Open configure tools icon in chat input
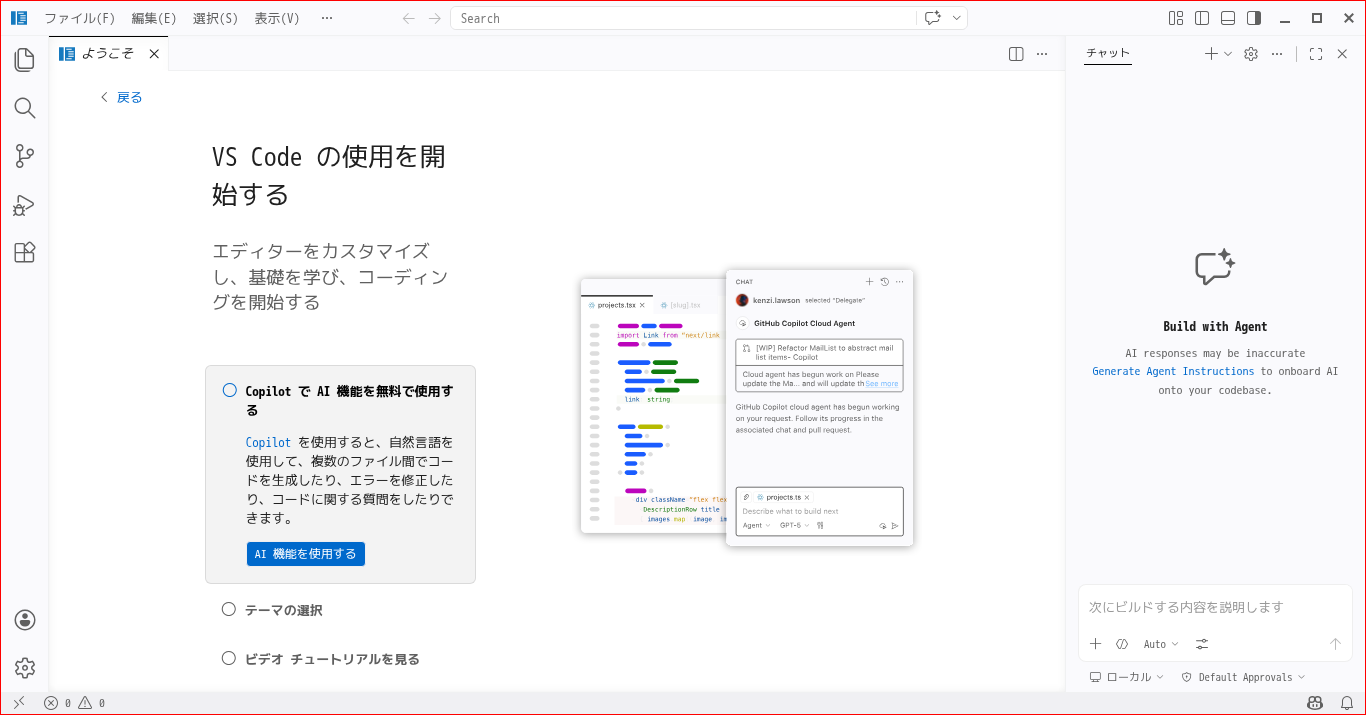The height and width of the screenshot is (715, 1366). pyautogui.click(x=1202, y=644)
